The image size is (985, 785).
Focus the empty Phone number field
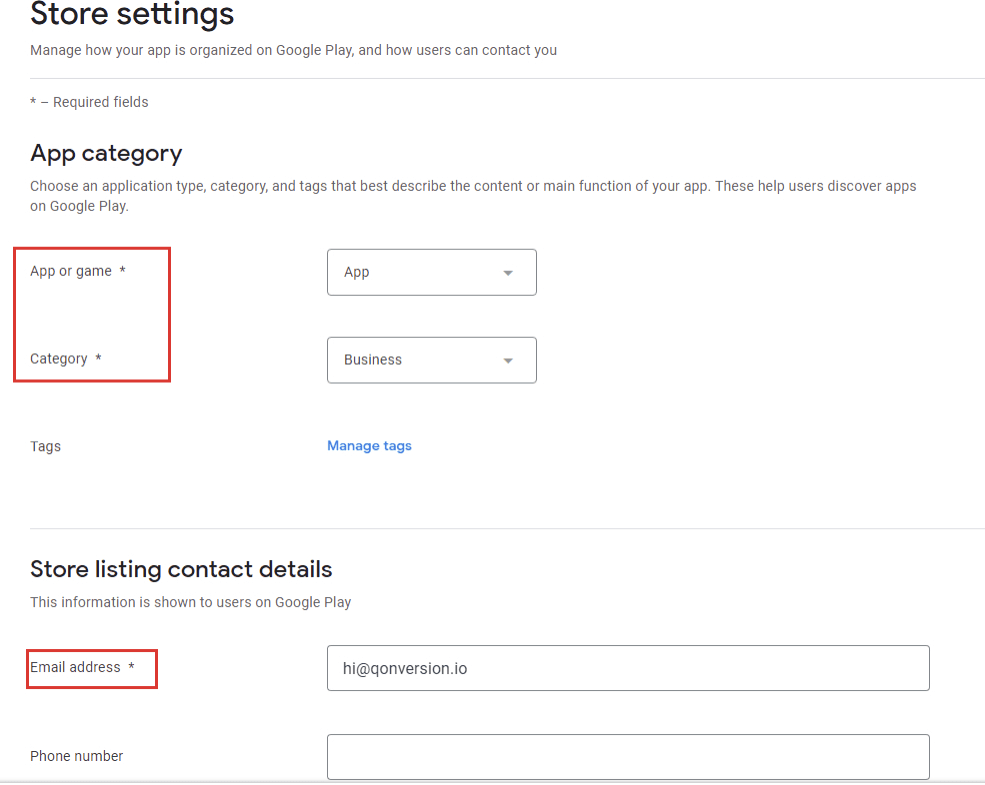tap(628, 757)
